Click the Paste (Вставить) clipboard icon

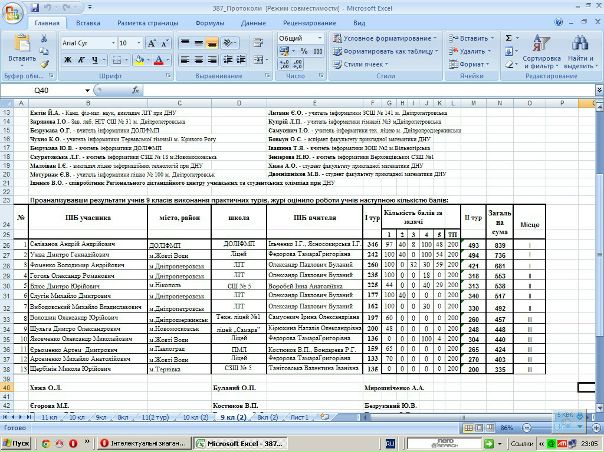19,46
